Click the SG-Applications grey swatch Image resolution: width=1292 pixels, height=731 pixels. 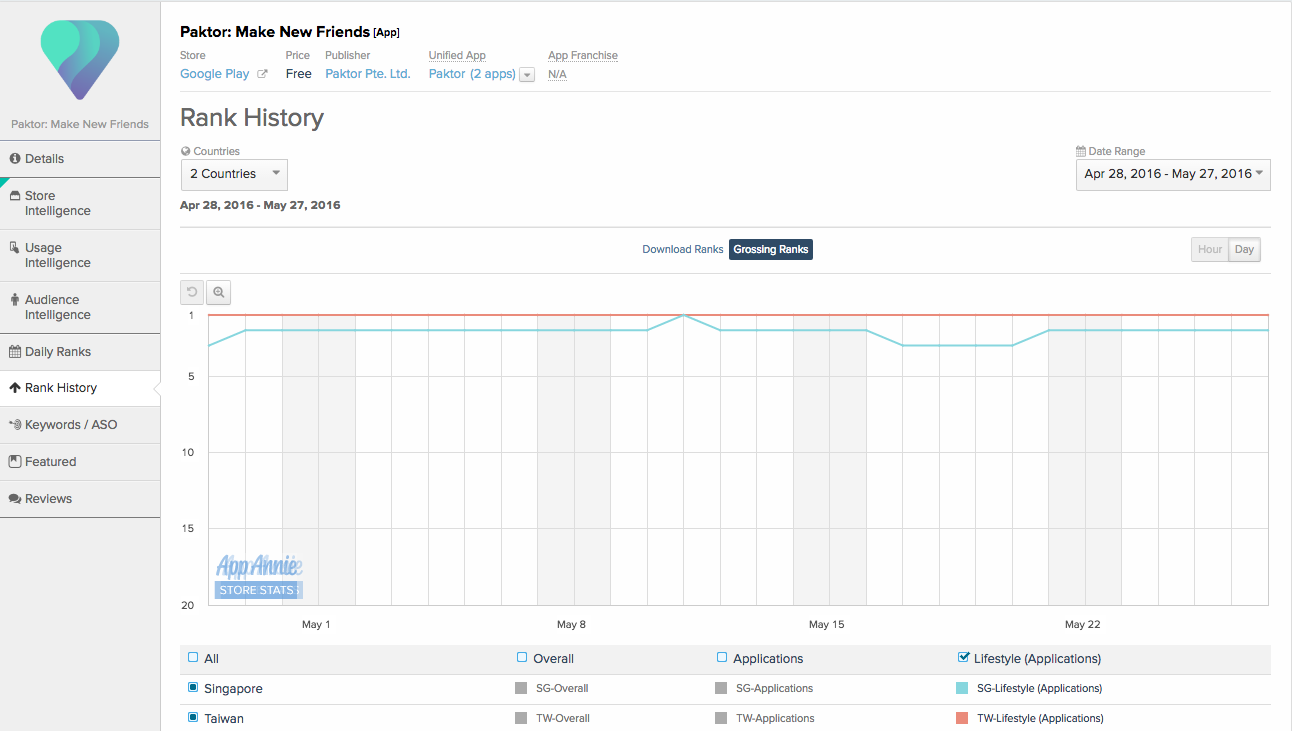(721, 689)
